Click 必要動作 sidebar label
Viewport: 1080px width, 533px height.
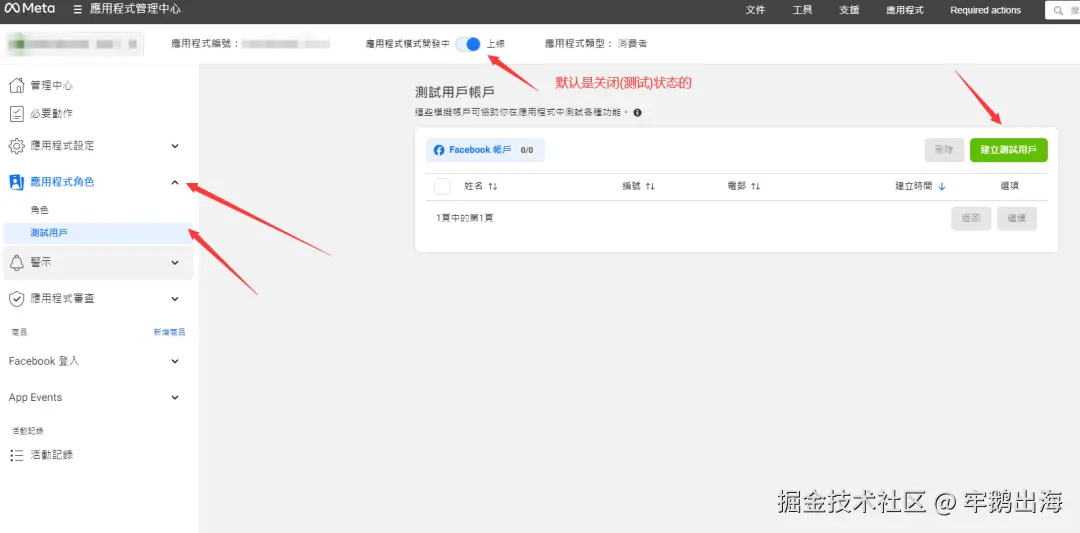(x=52, y=114)
